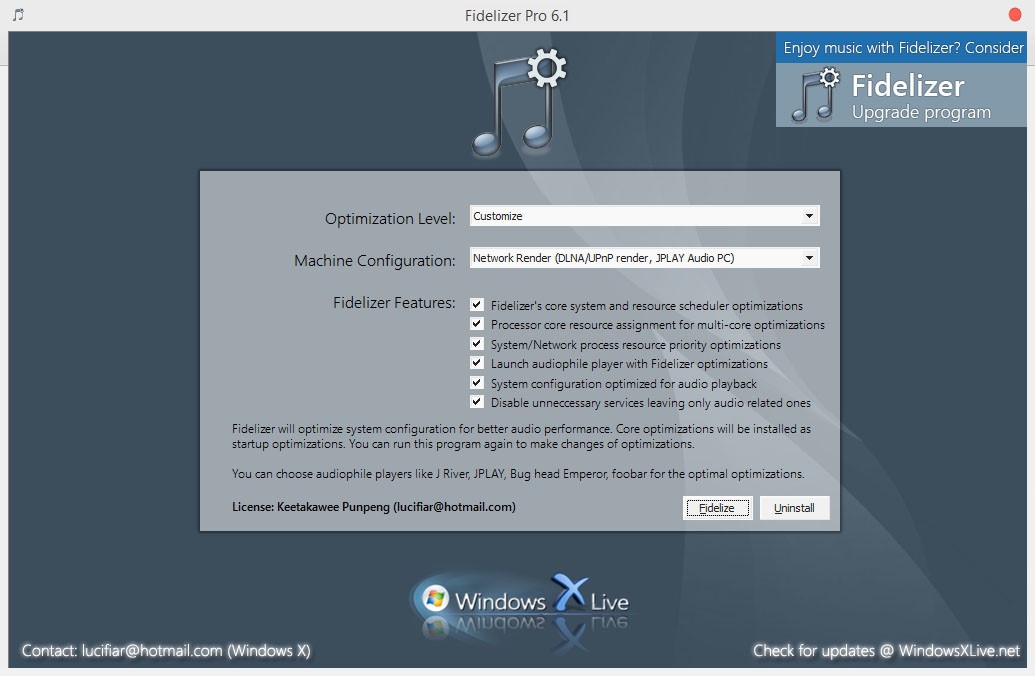Expand the Machine Configuration dropdown
Viewport: 1035px width, 676px height.
click(644, 258)
